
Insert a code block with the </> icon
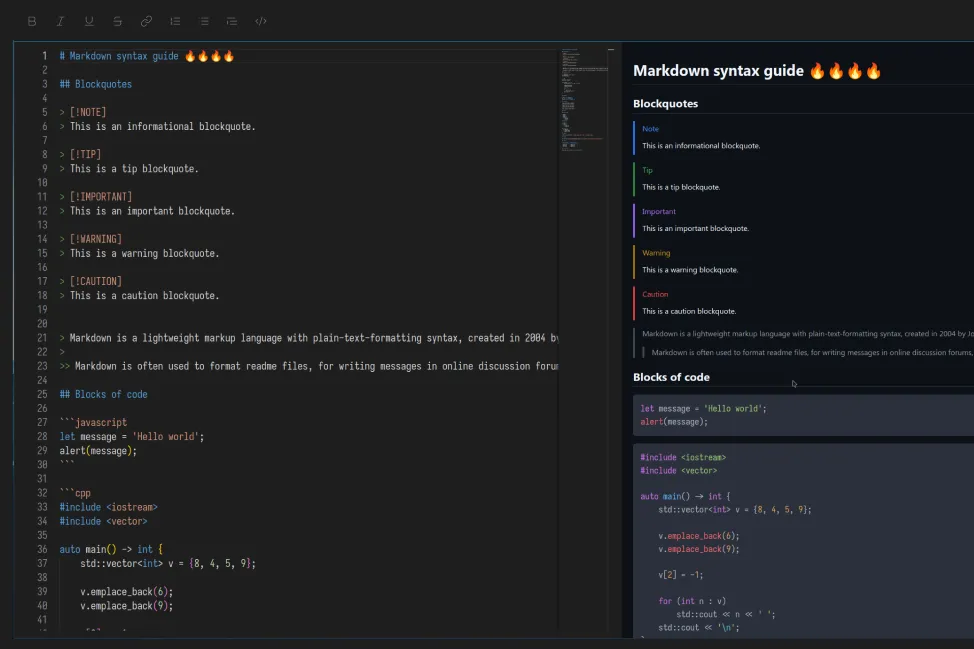pyautogui.click(x=260, y=20)
